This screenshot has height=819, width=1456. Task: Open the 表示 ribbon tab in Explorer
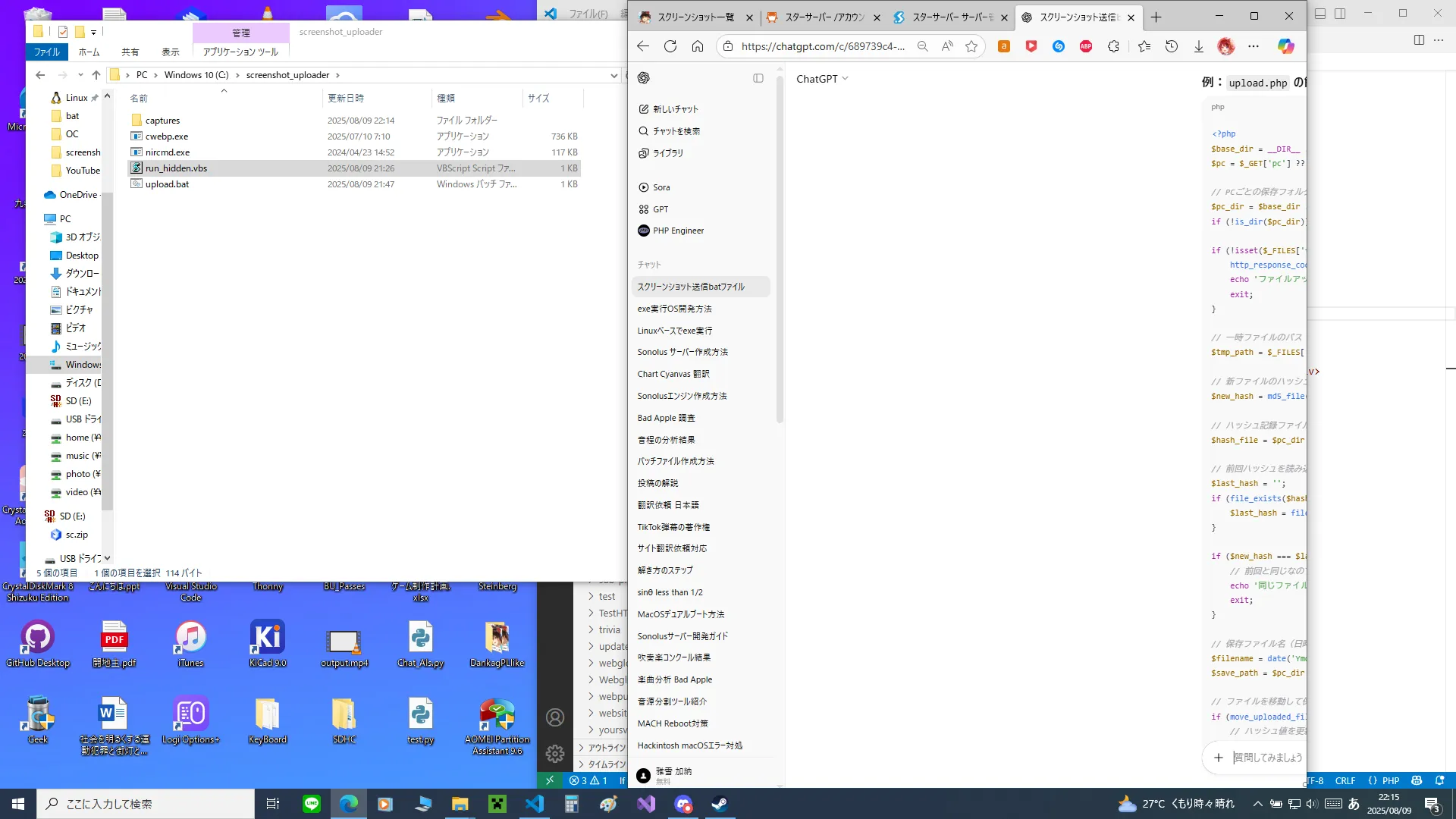(x=171, y=52)
